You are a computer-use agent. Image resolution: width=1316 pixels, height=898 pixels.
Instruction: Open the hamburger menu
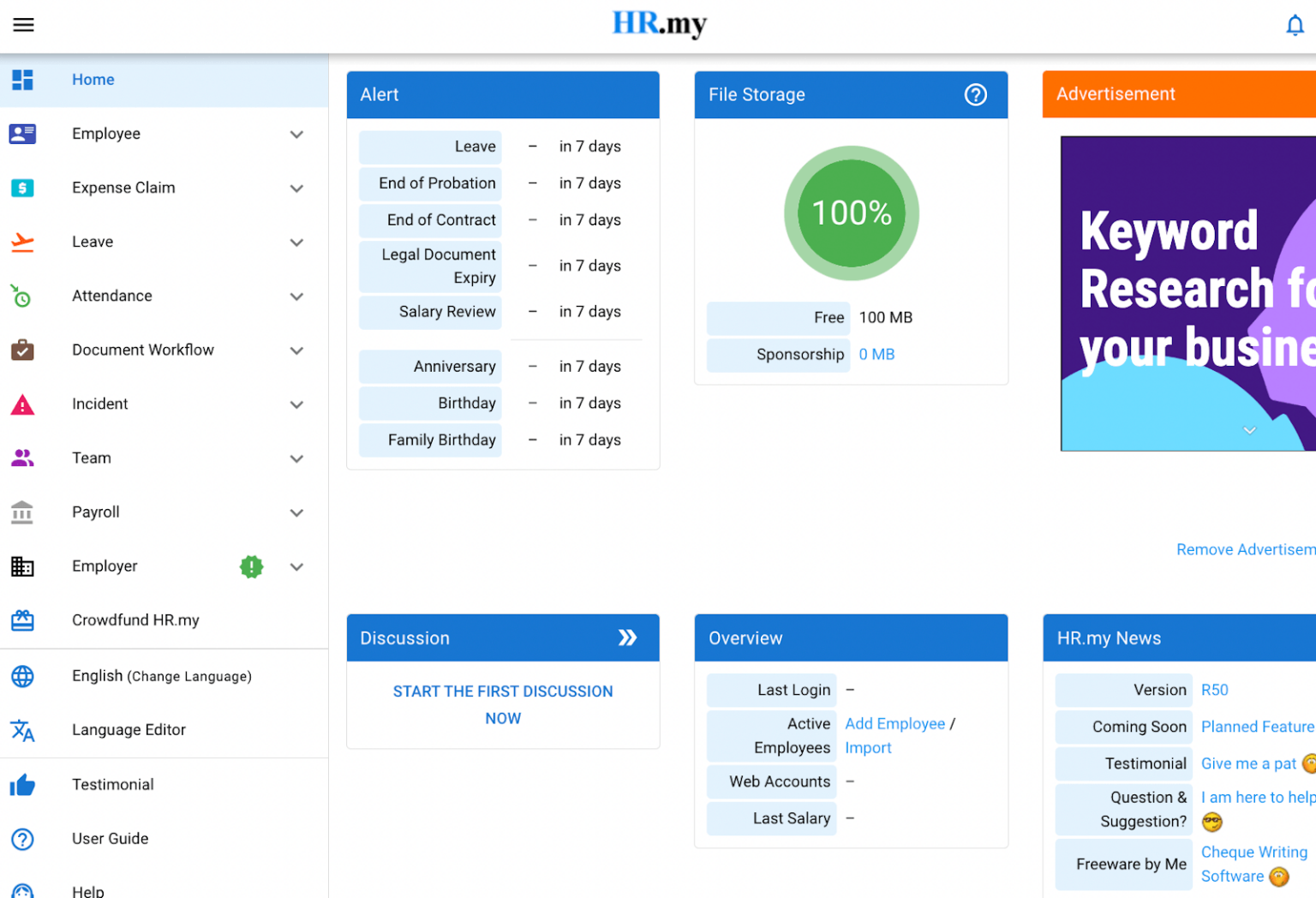click(x=23, y=24)
